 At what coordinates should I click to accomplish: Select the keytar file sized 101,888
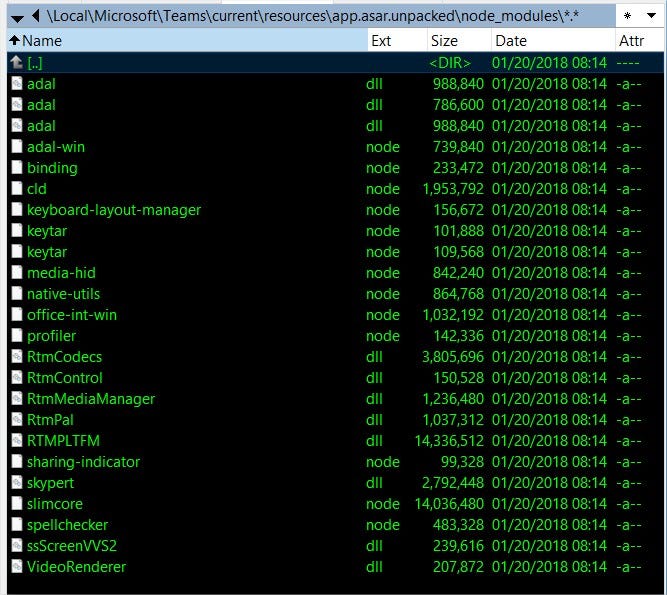tap(47, 231)
